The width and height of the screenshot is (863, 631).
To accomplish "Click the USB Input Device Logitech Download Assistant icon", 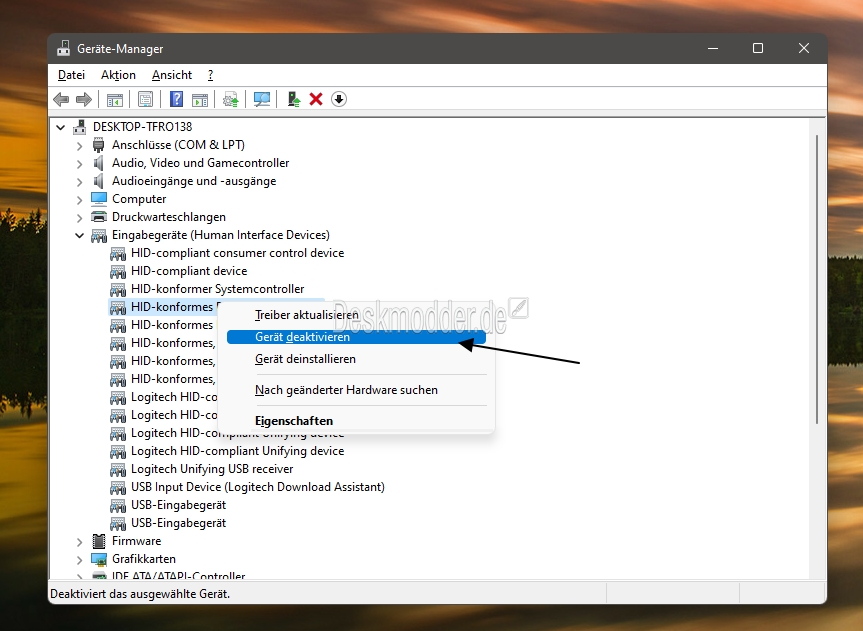I will 118,487.
